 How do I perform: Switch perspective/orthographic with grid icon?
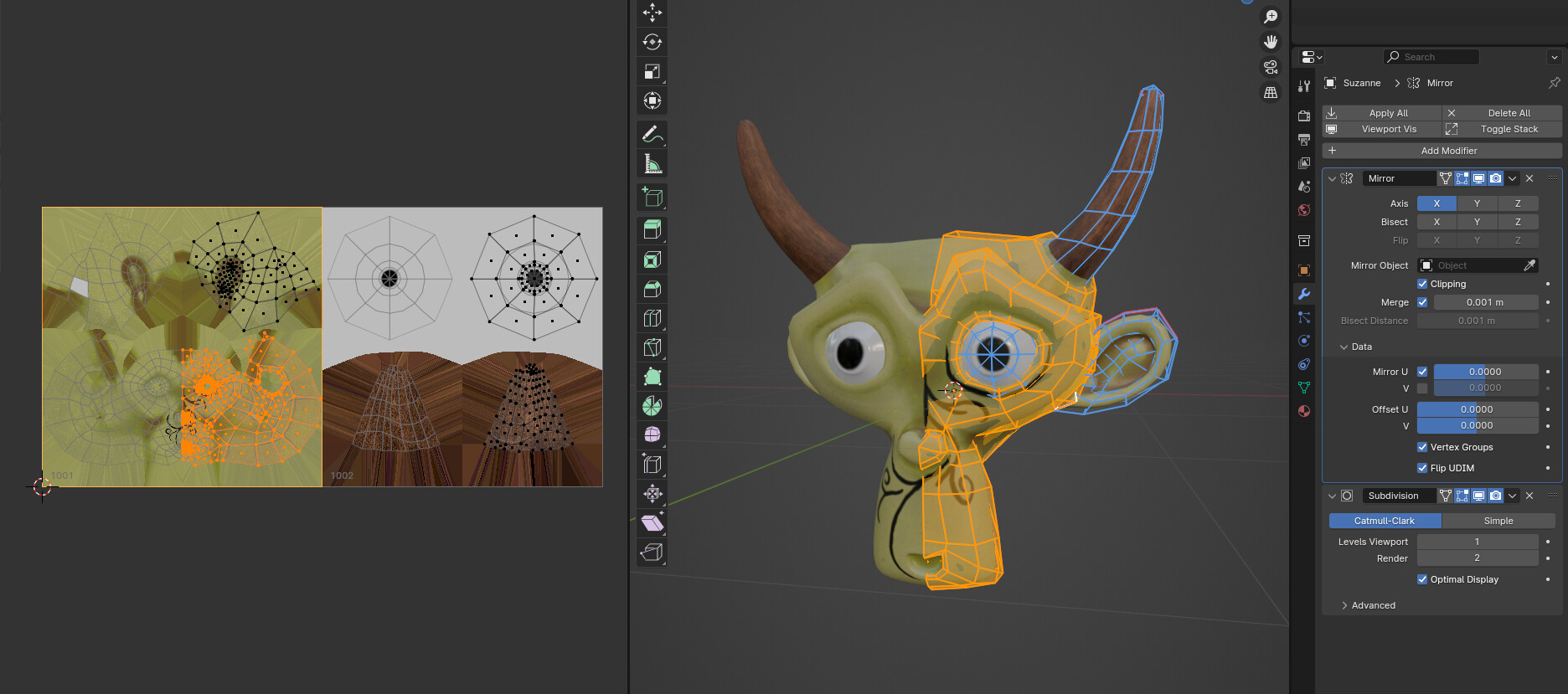[x=1271, y=92]
